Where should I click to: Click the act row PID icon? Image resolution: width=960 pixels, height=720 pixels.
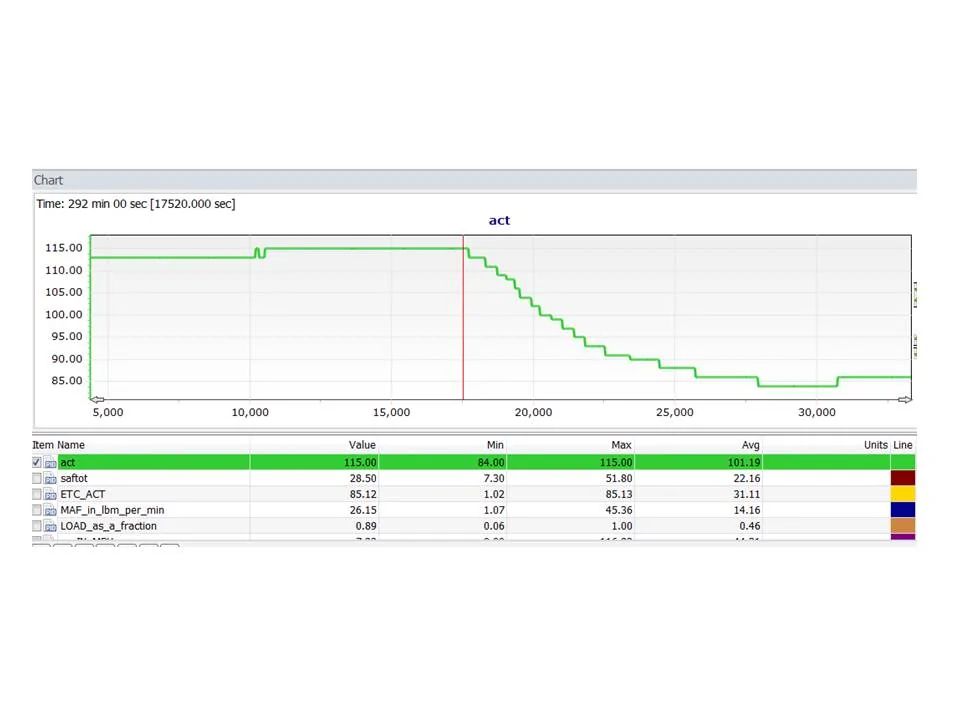[x=50, y=462]
